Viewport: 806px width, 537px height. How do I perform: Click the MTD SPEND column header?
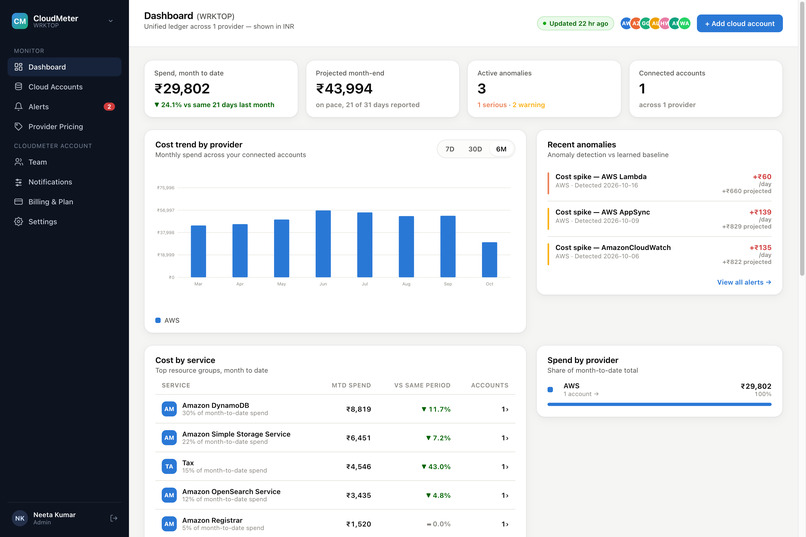351,385
